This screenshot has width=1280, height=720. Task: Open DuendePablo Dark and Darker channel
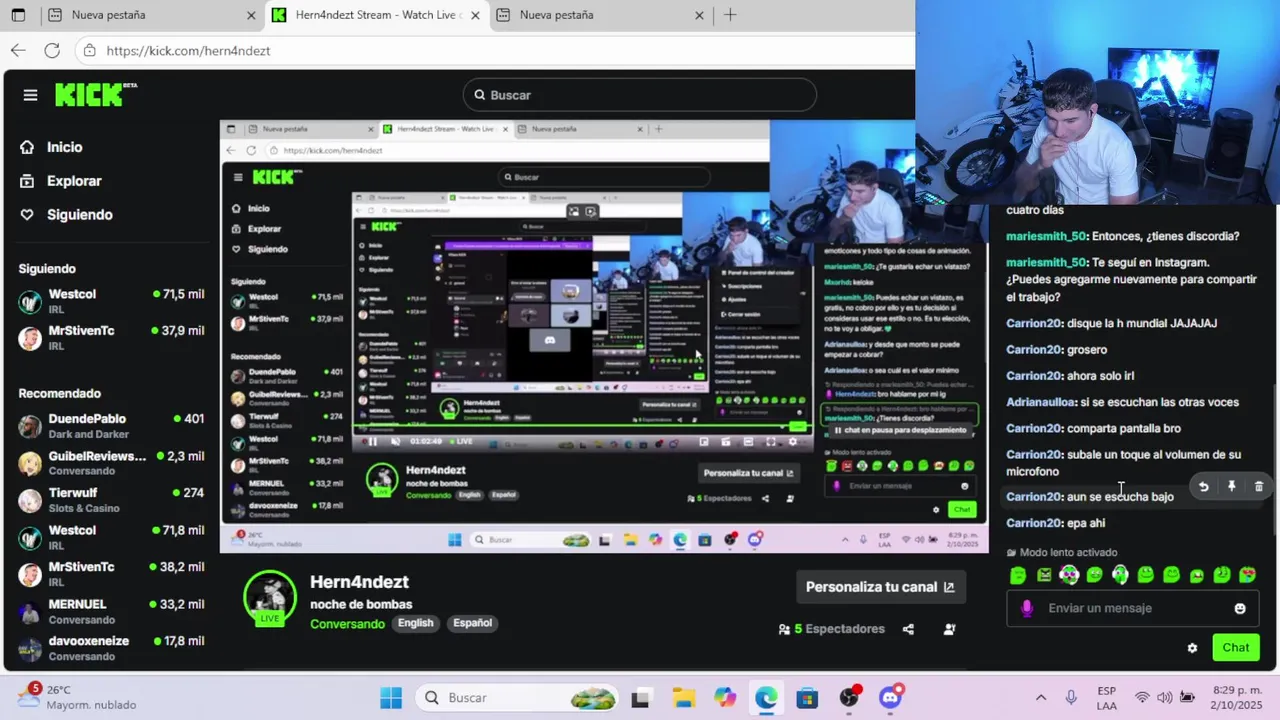111,426
